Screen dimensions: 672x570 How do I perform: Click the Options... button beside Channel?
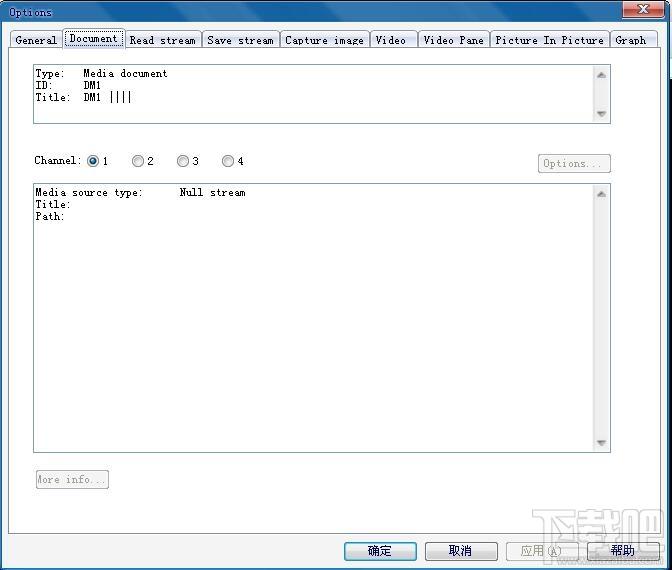pyautogui.click(x=574, y=163)
